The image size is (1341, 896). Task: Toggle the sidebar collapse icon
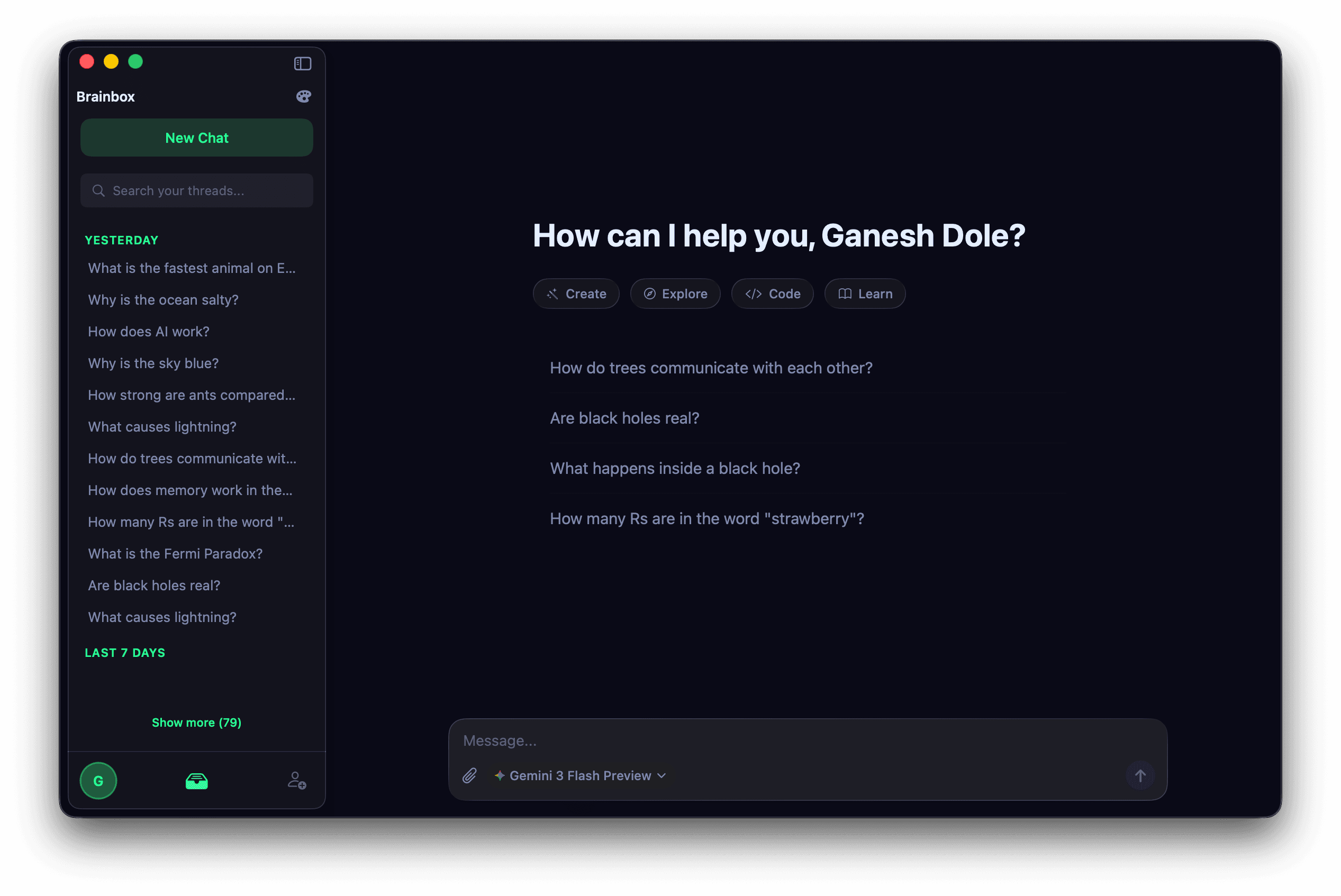pos(302,63)
